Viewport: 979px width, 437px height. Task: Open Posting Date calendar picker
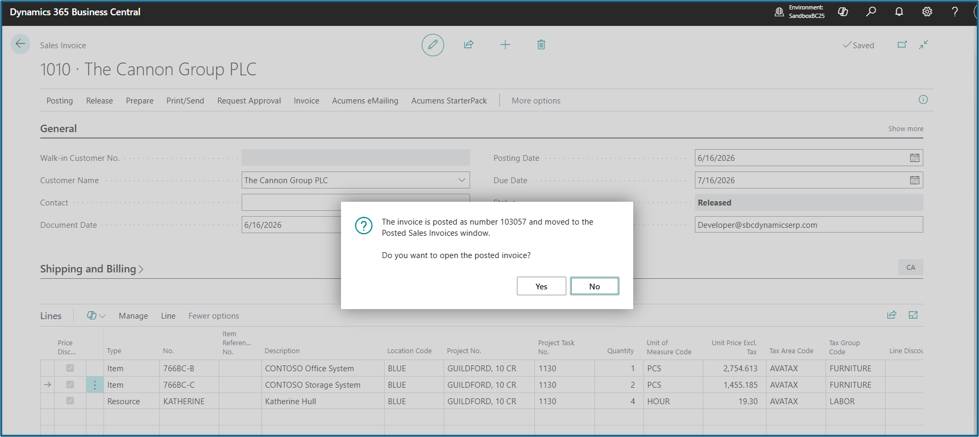click(915, 158)
